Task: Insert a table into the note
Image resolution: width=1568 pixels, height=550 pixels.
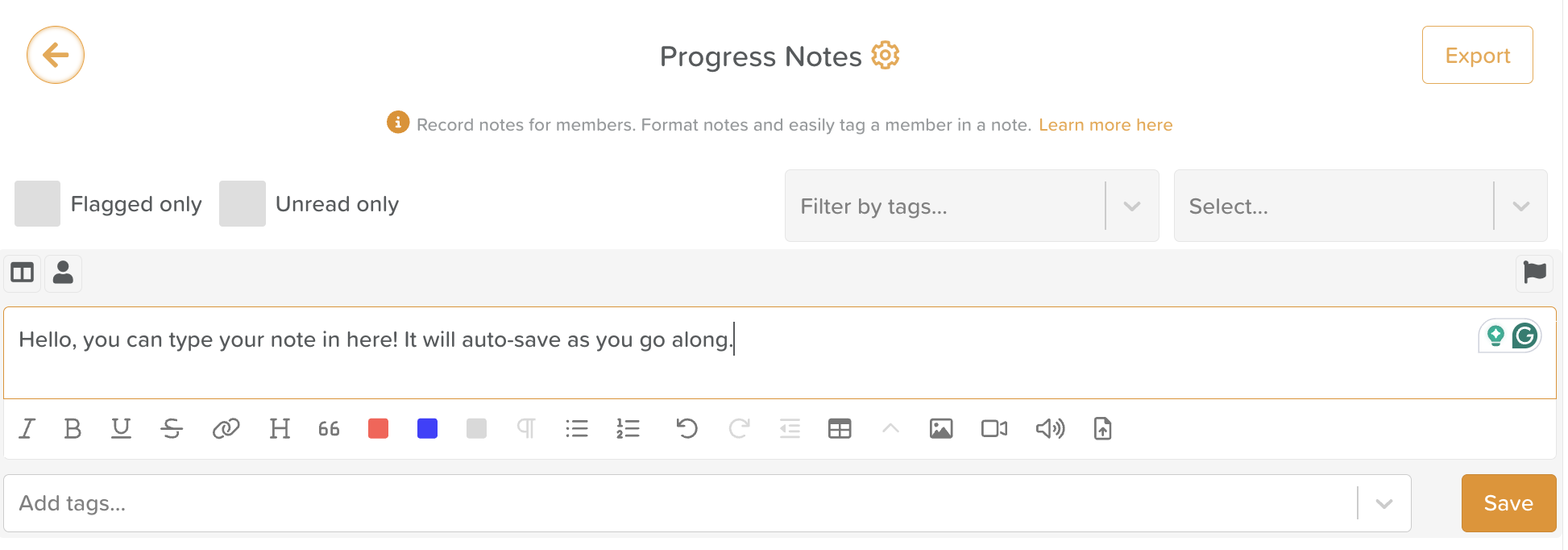Action: pyautogui.click(x=839, y=428)
